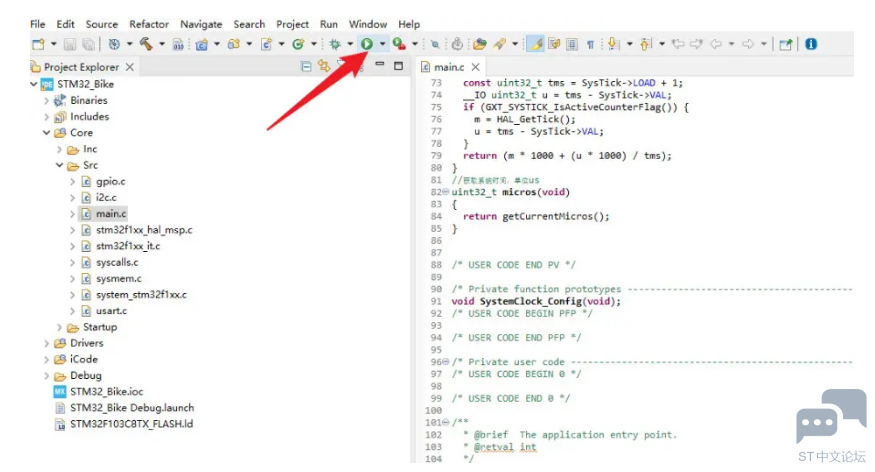Click the Save All icon
The width and height of the screenshot is (875, 472).
tap(88, 44)
